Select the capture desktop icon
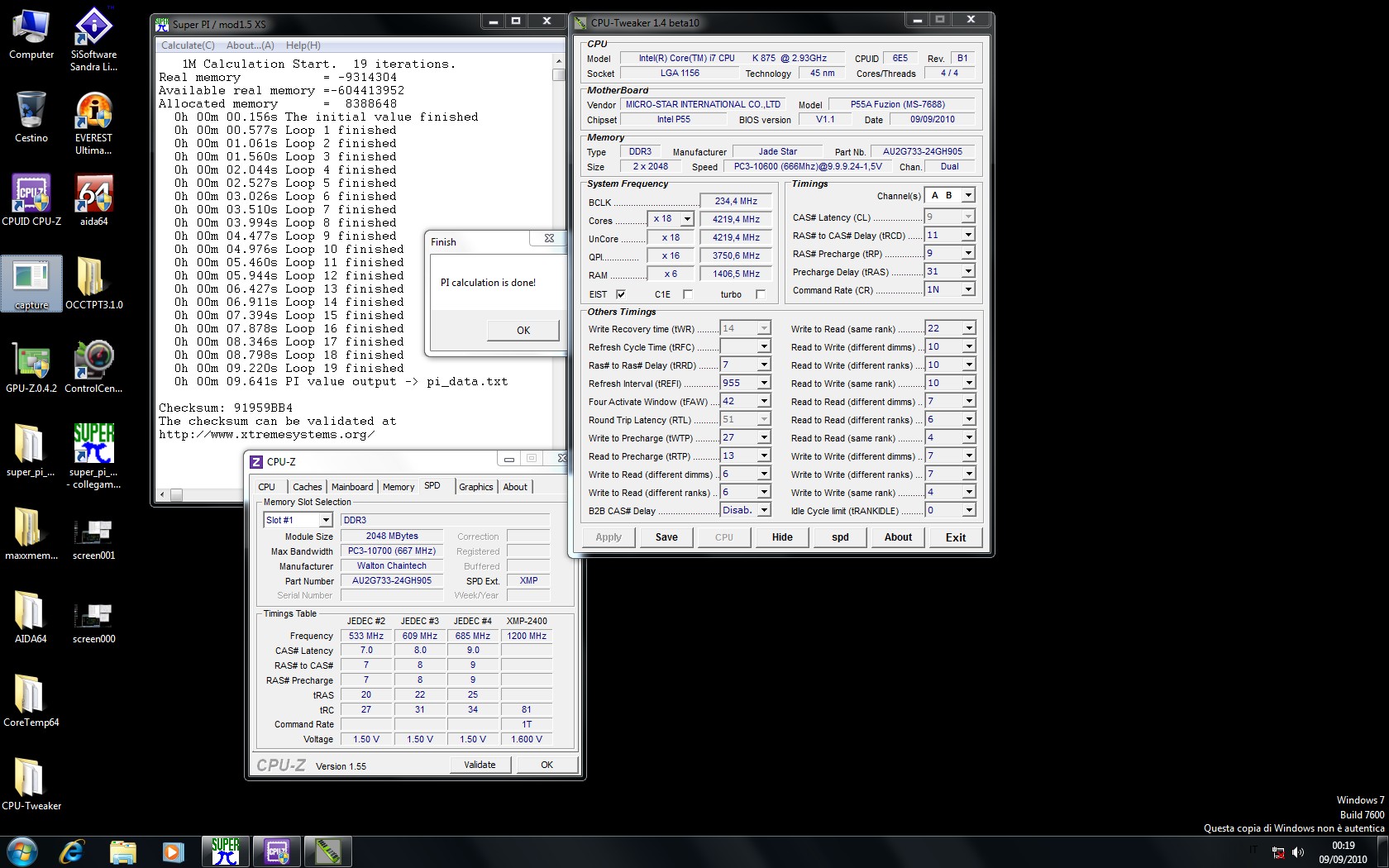 coord(31,284)
